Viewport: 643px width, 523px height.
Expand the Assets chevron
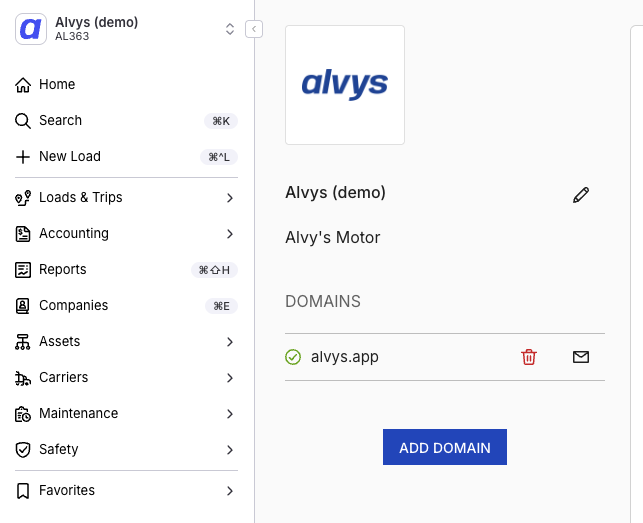pyautogui.click(x=230, y=342)
